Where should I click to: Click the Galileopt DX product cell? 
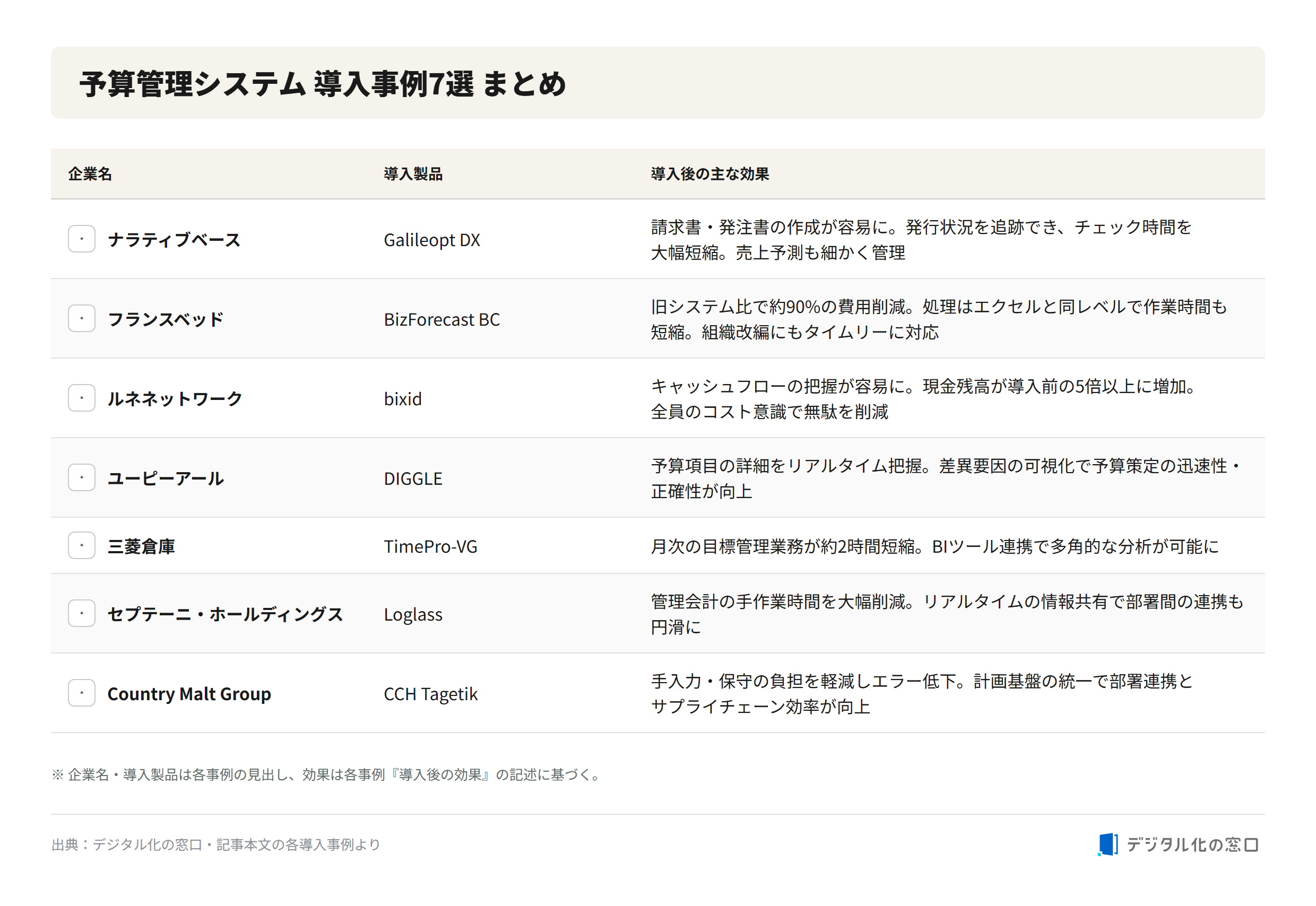[432, 240]
